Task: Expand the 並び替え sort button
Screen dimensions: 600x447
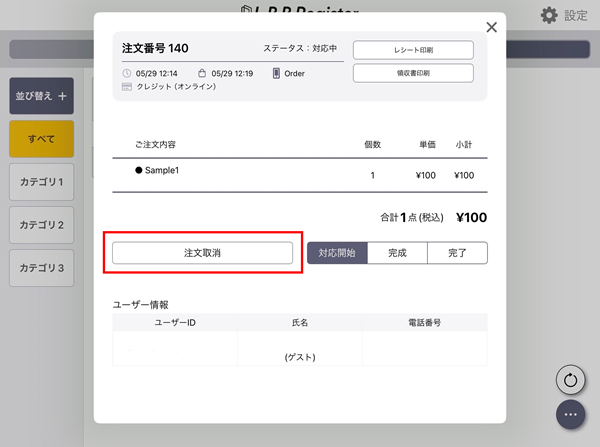Action: pos(41,96)
